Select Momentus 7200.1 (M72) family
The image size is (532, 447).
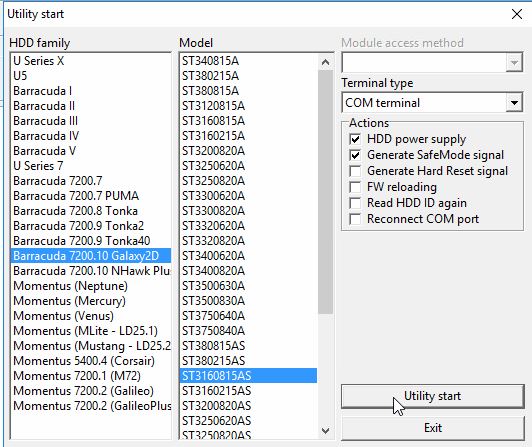pos(91,376)
